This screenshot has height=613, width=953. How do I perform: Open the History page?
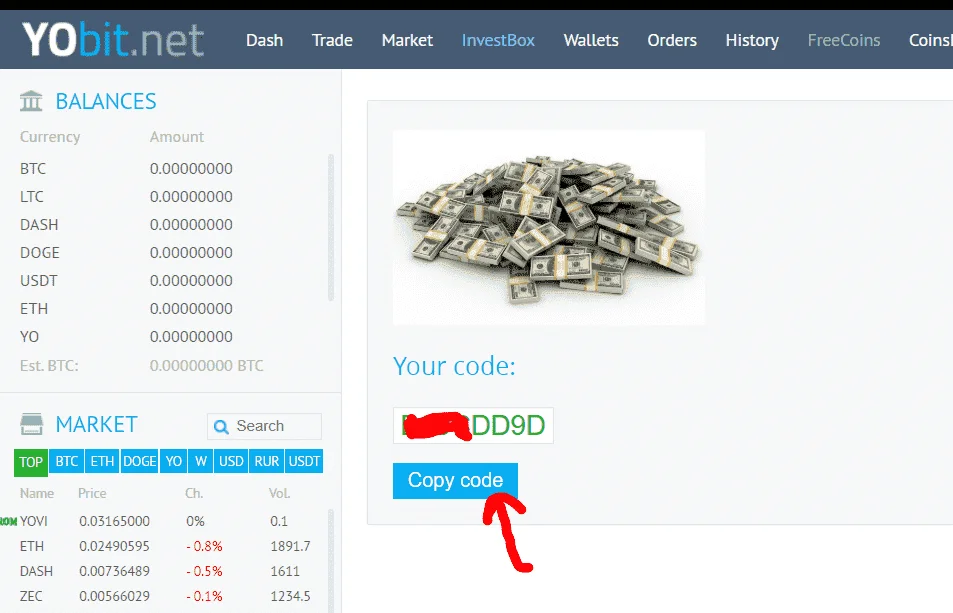pyautogui.click(x=752, y=40)
